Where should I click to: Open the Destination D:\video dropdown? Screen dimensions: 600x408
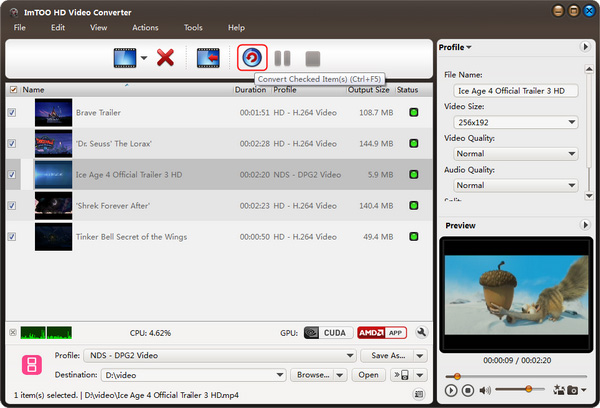point(193,375)
